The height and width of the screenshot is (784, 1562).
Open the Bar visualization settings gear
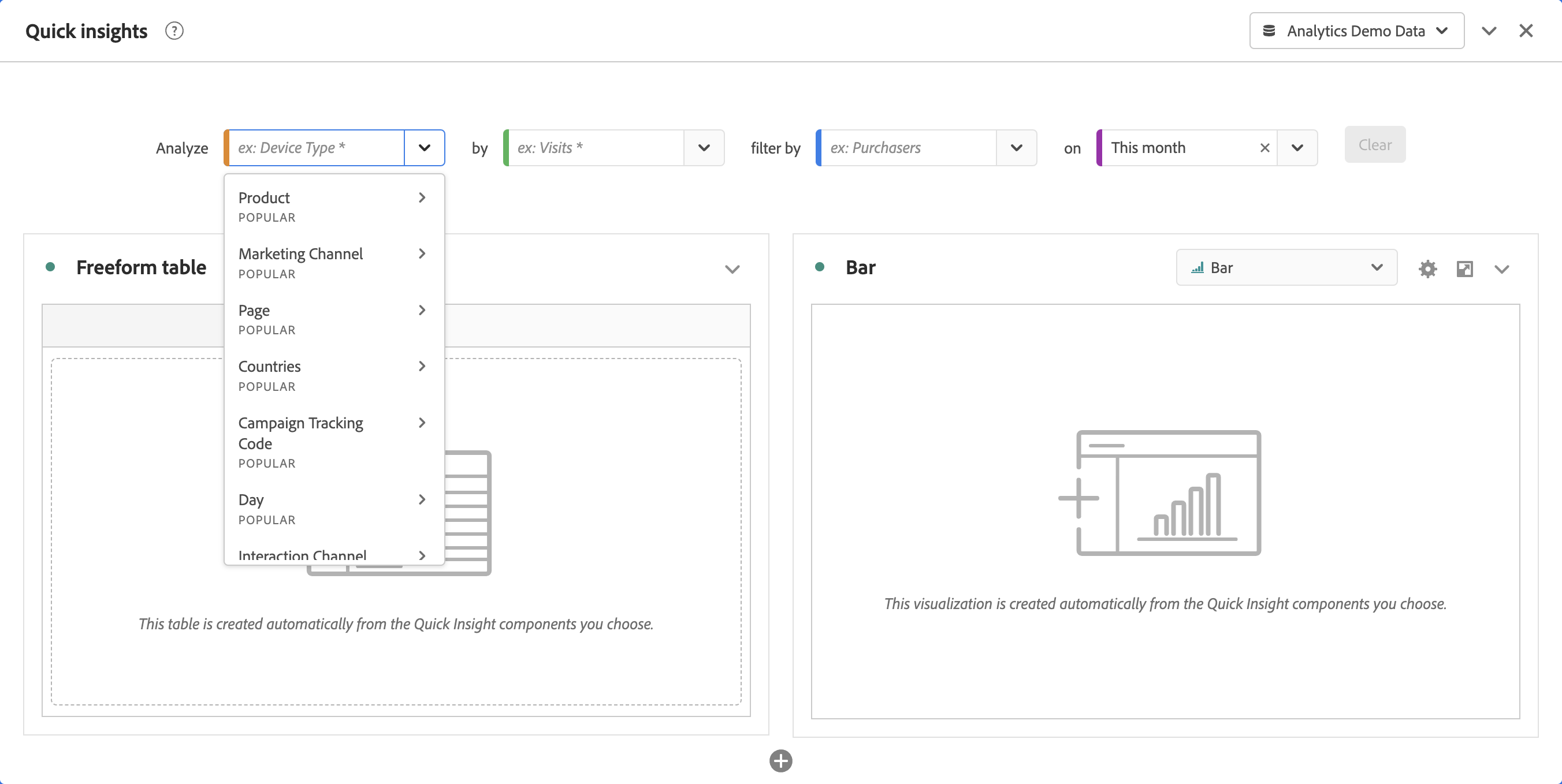pyautogui.click(x=1427, y=268)
